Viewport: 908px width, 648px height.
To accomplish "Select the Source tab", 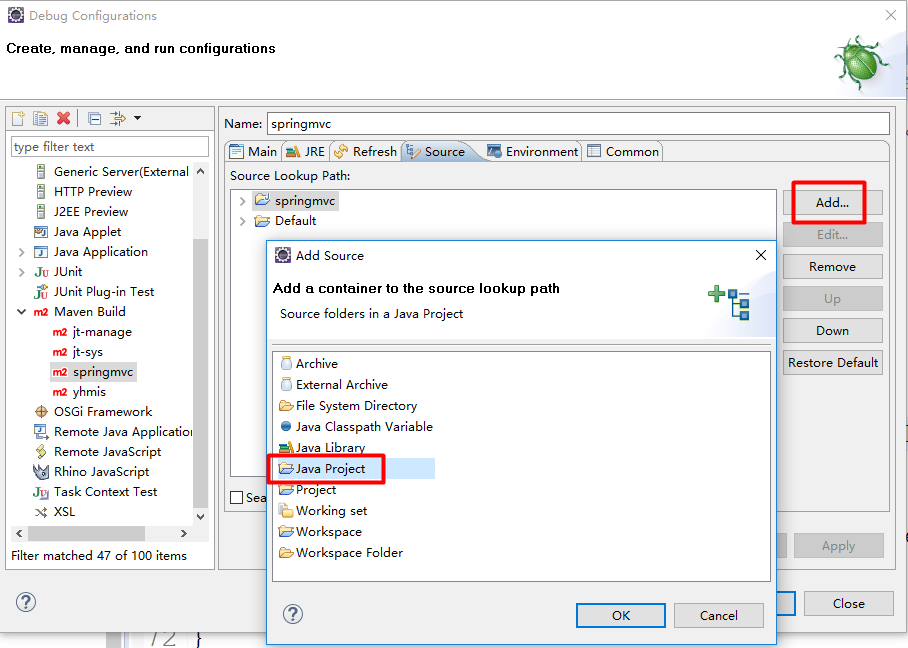I will (x=437, y=152).
